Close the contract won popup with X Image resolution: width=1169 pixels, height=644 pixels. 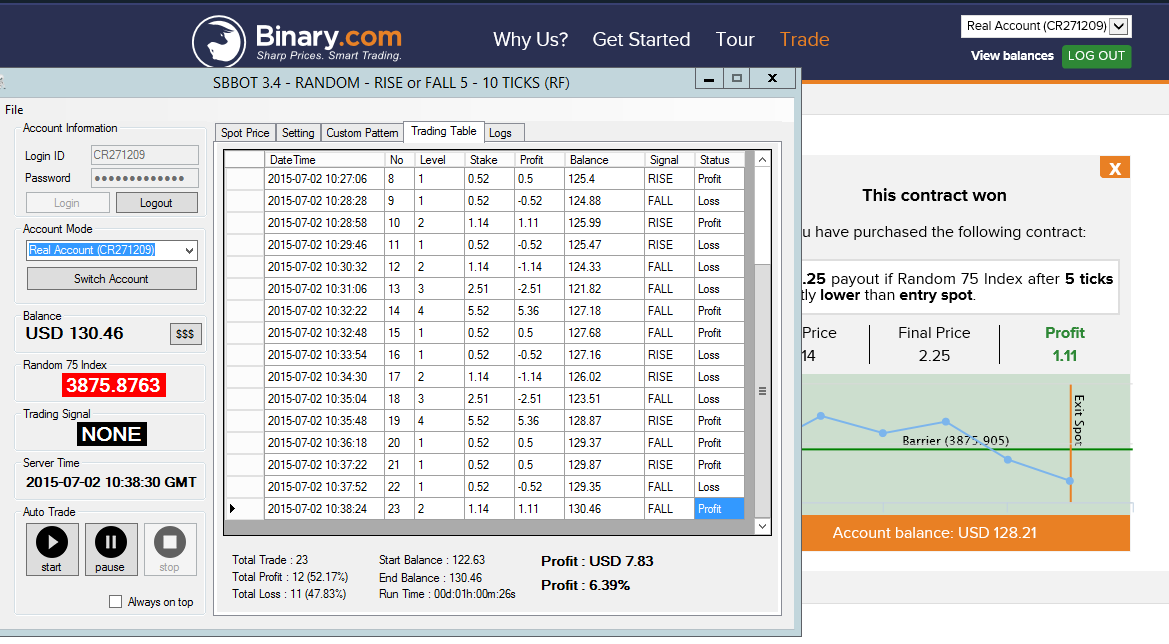point(1115,168)
